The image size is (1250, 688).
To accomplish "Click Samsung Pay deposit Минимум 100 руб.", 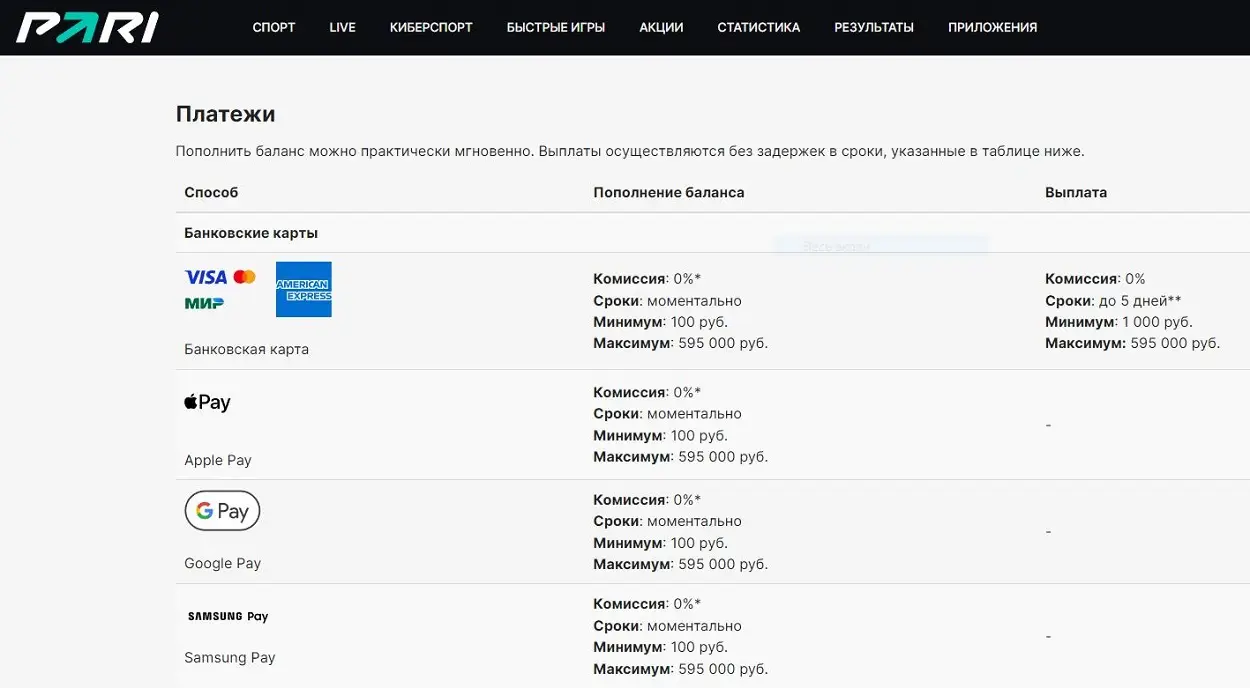I will coord(660,647).
